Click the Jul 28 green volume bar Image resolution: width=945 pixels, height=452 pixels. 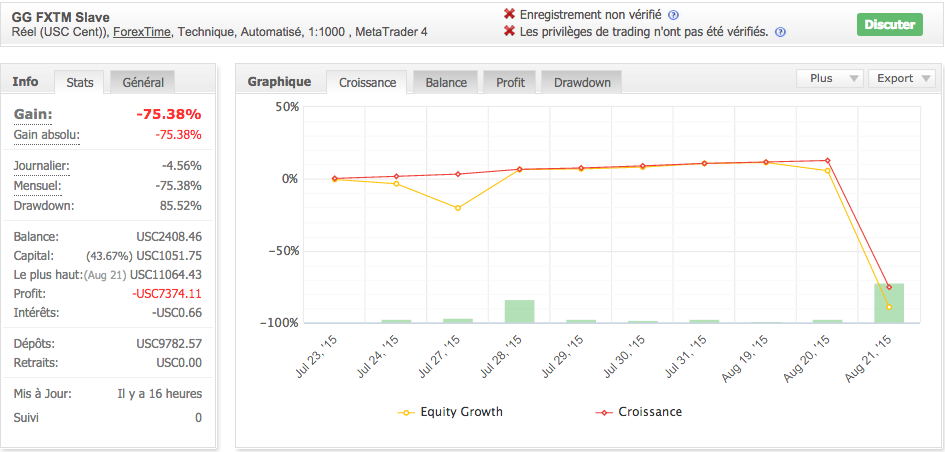519,311
